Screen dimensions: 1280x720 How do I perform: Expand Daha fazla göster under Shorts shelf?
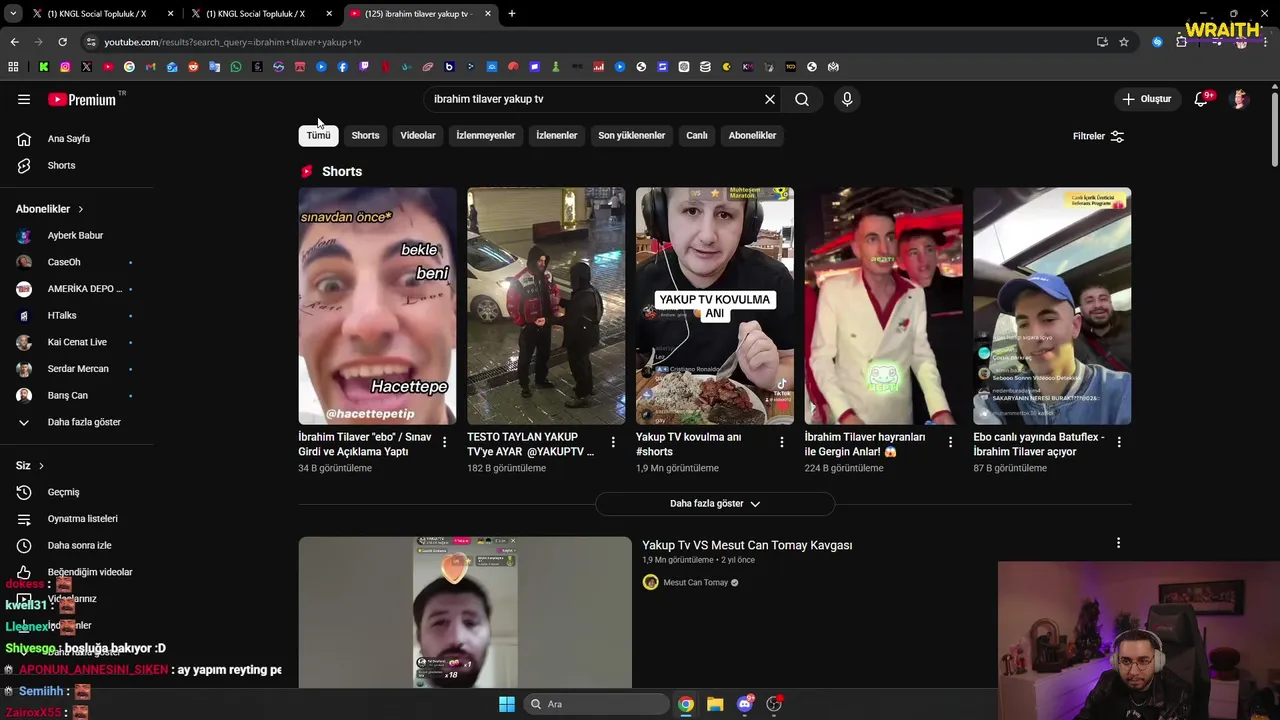click(715, 504)
